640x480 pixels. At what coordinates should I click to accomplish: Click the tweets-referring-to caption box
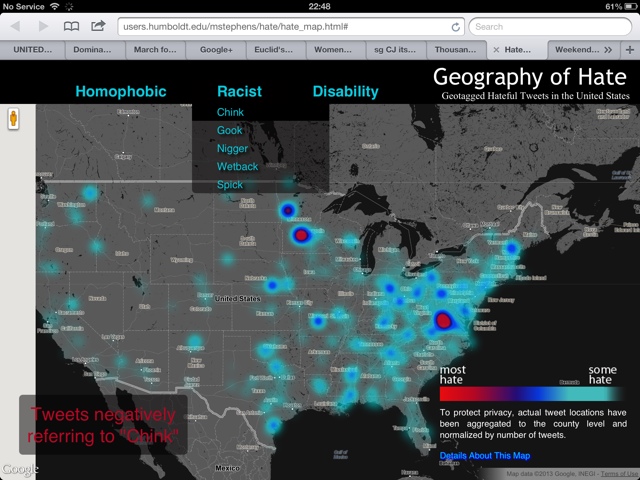point(103,424)
